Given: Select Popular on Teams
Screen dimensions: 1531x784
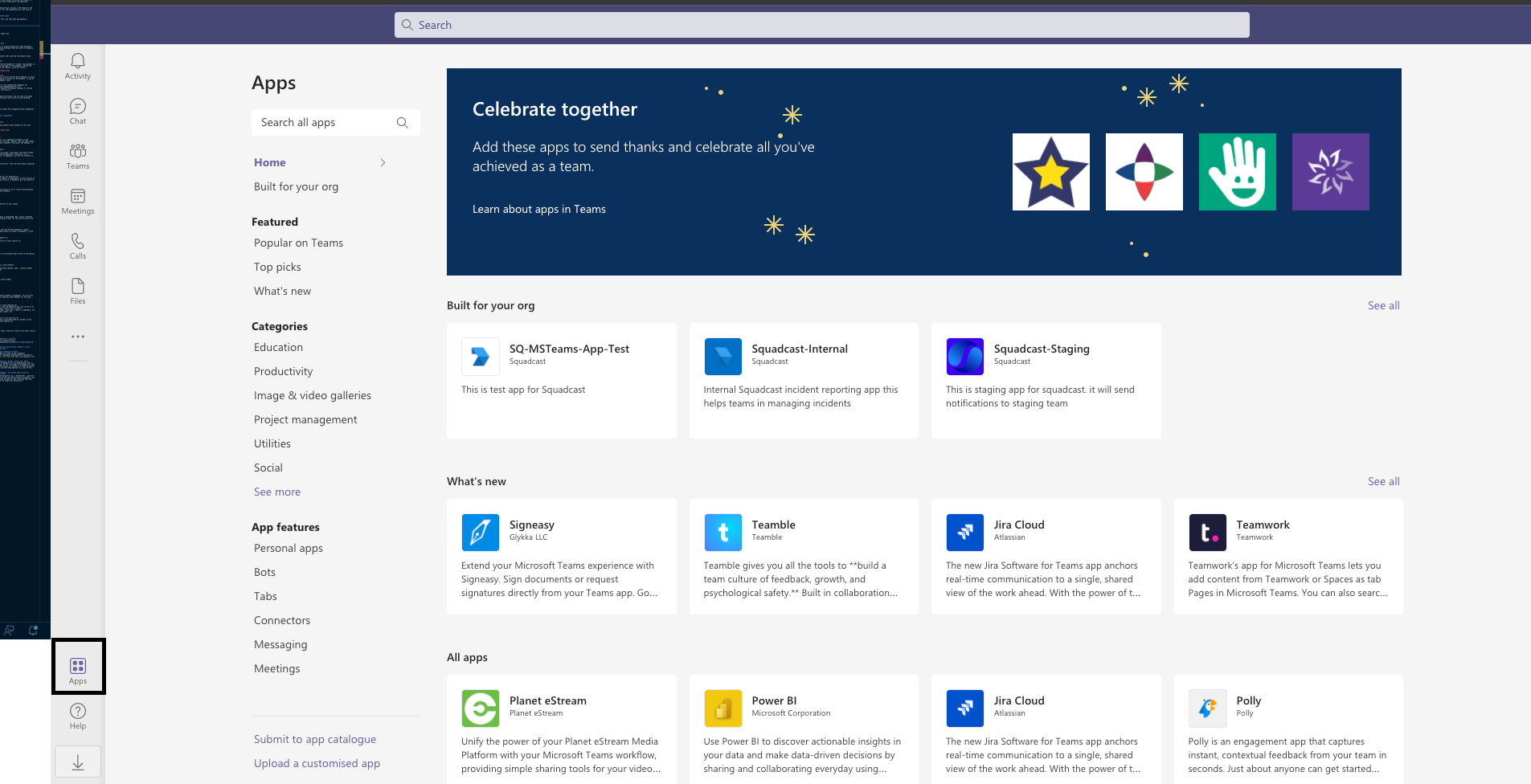Looking at the screenshot, I should [x=298, y=243].
